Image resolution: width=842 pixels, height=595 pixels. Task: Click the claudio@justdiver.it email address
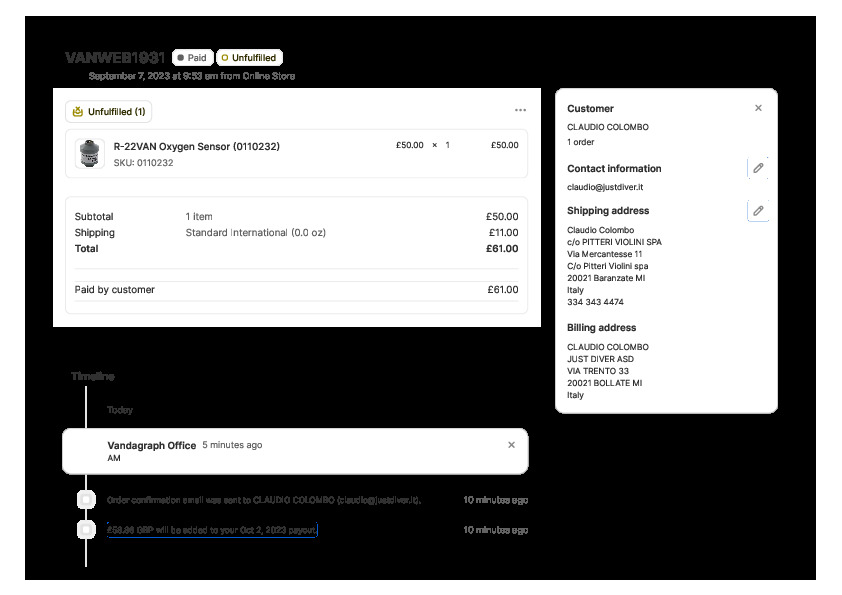[605, 187]
